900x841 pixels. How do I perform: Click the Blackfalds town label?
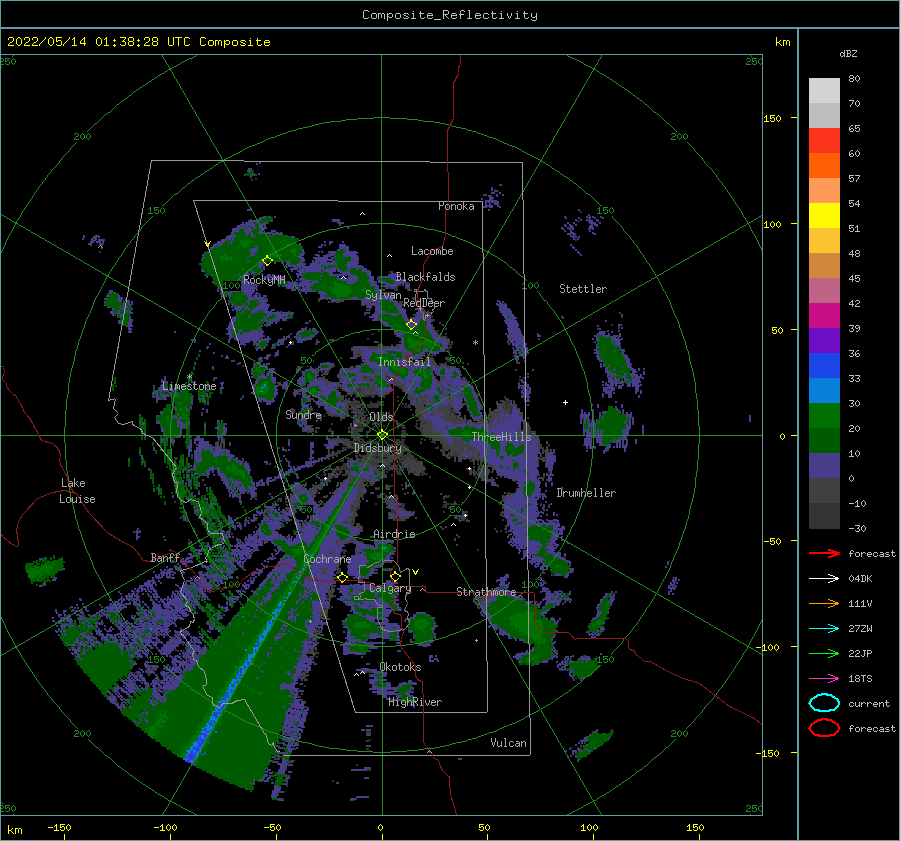click(425, 277)
